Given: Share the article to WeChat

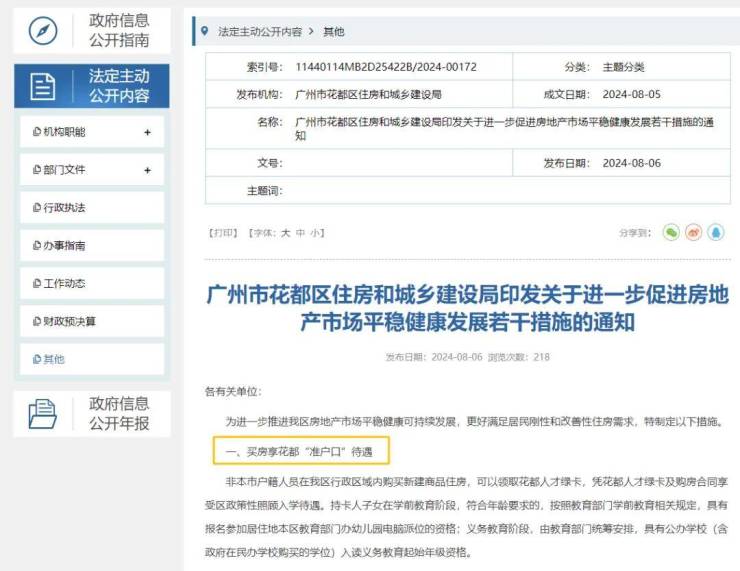Looking at the screenshot, I should [671, 232].
